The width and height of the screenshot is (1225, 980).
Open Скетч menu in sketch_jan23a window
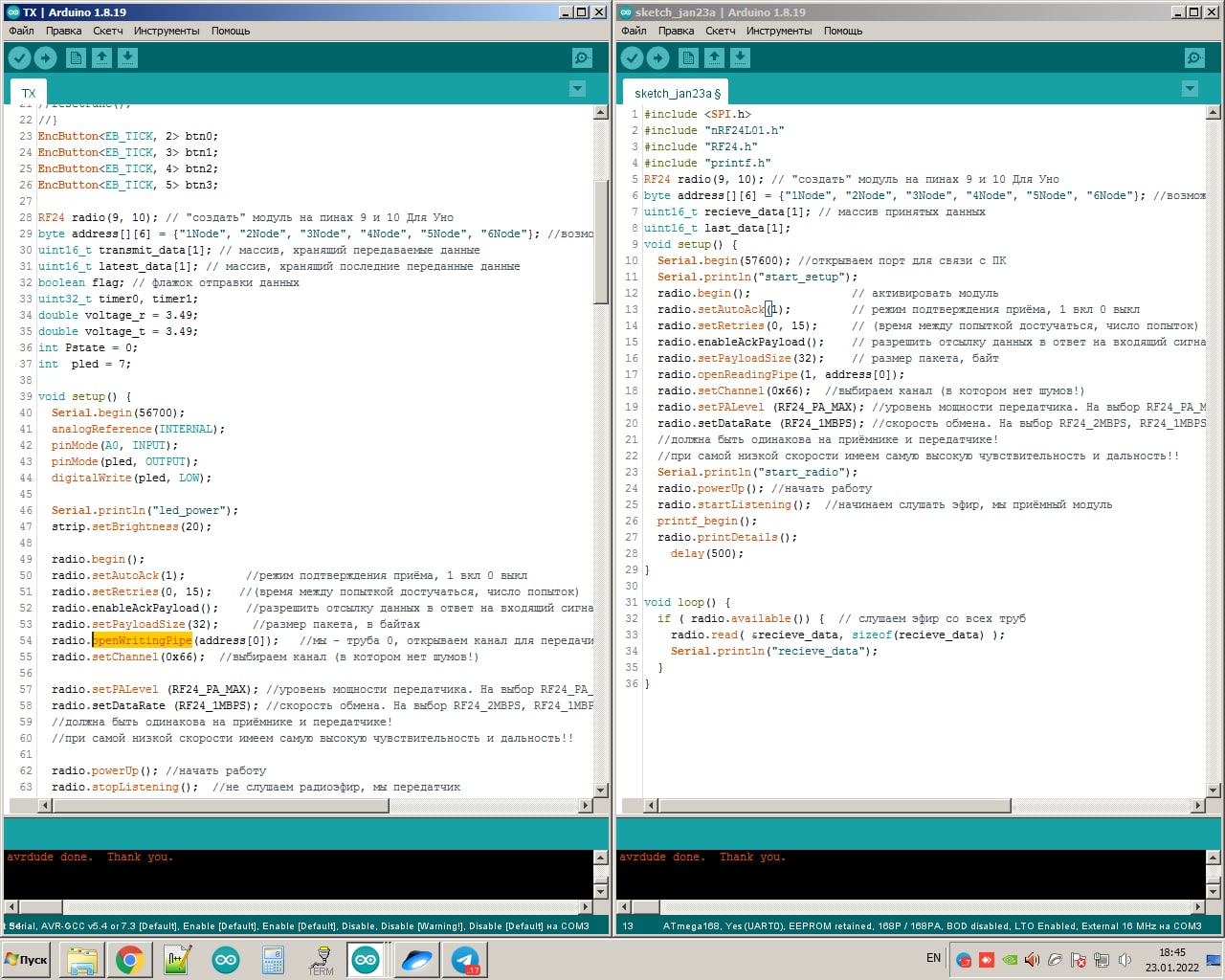(721, 31)
